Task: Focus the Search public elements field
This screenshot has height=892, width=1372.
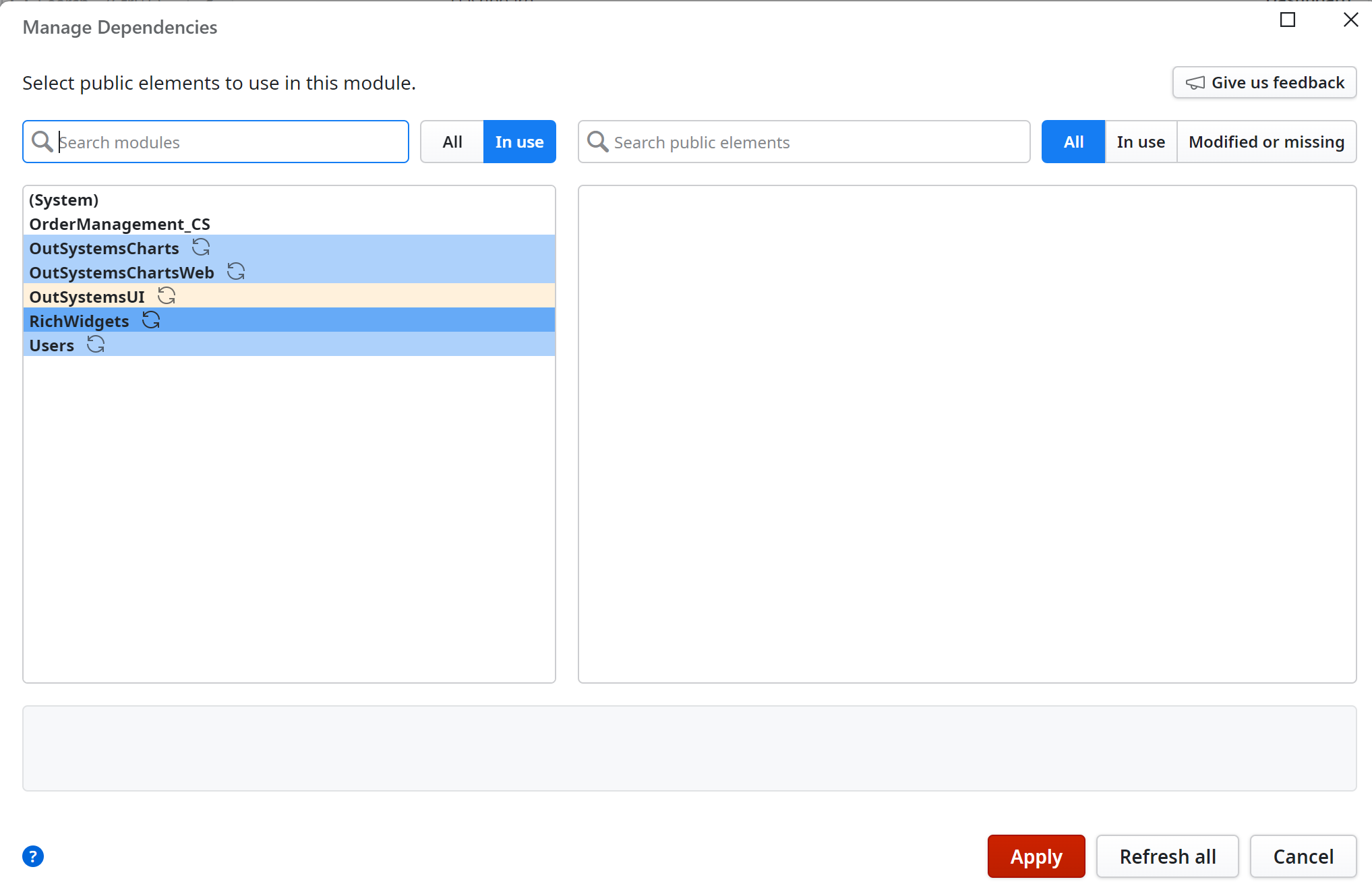Action: tap(804, 142)
